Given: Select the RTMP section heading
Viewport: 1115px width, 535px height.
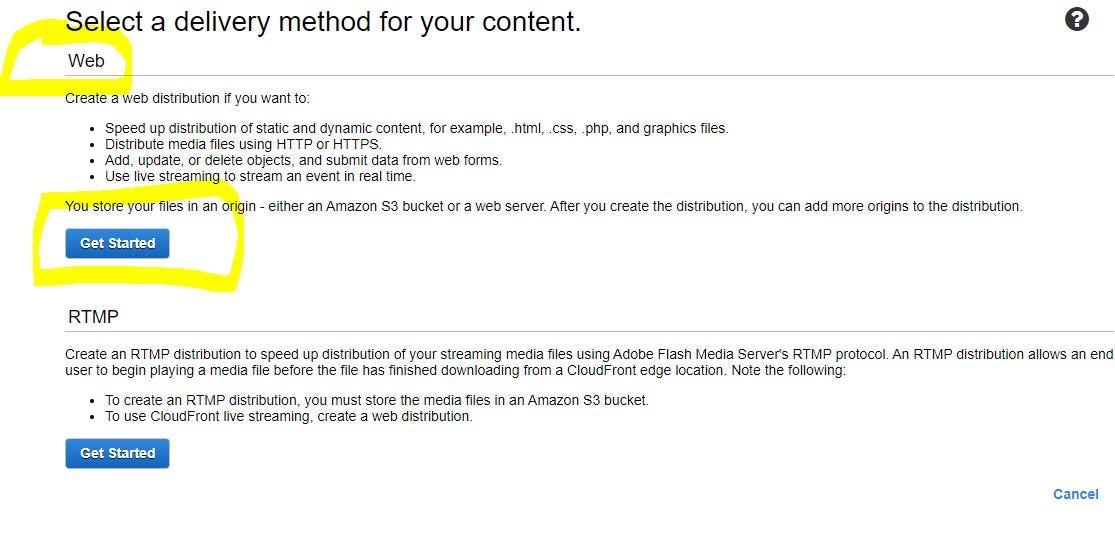Looking at the screenshot, I should coord(93,317).
